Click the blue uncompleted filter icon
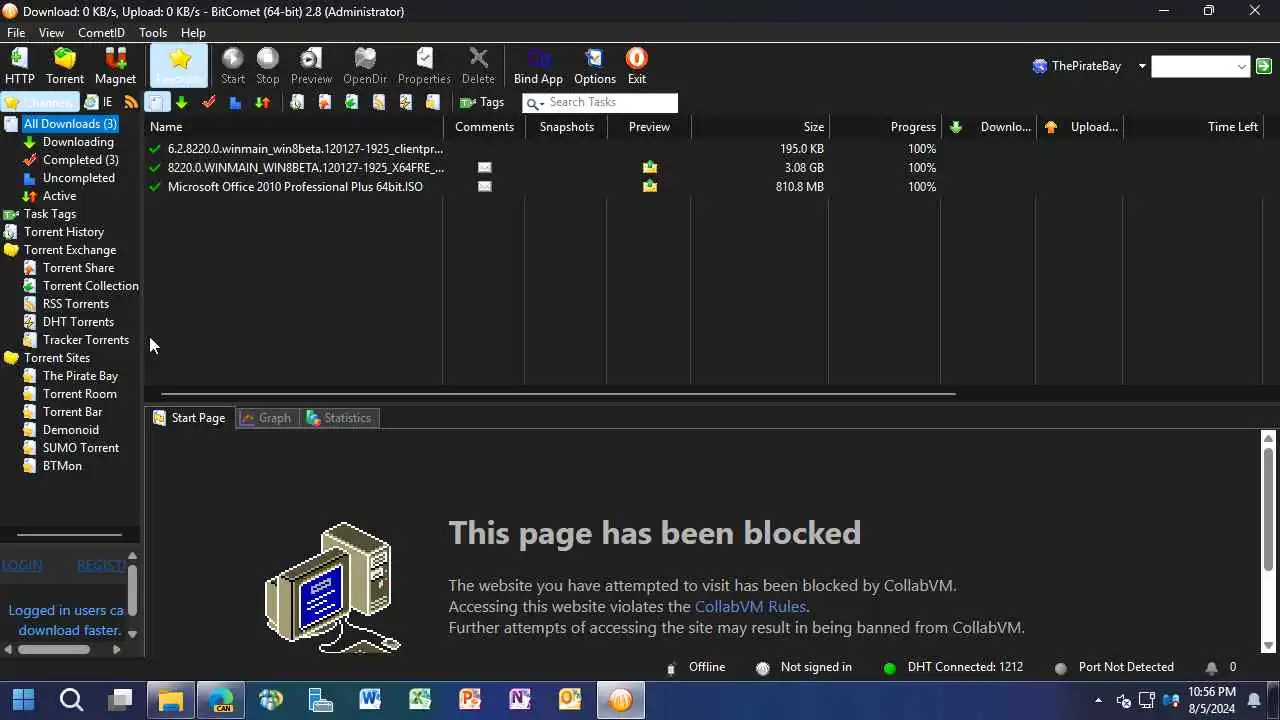Screen dimensions: 1280x720 coord(235,102)
